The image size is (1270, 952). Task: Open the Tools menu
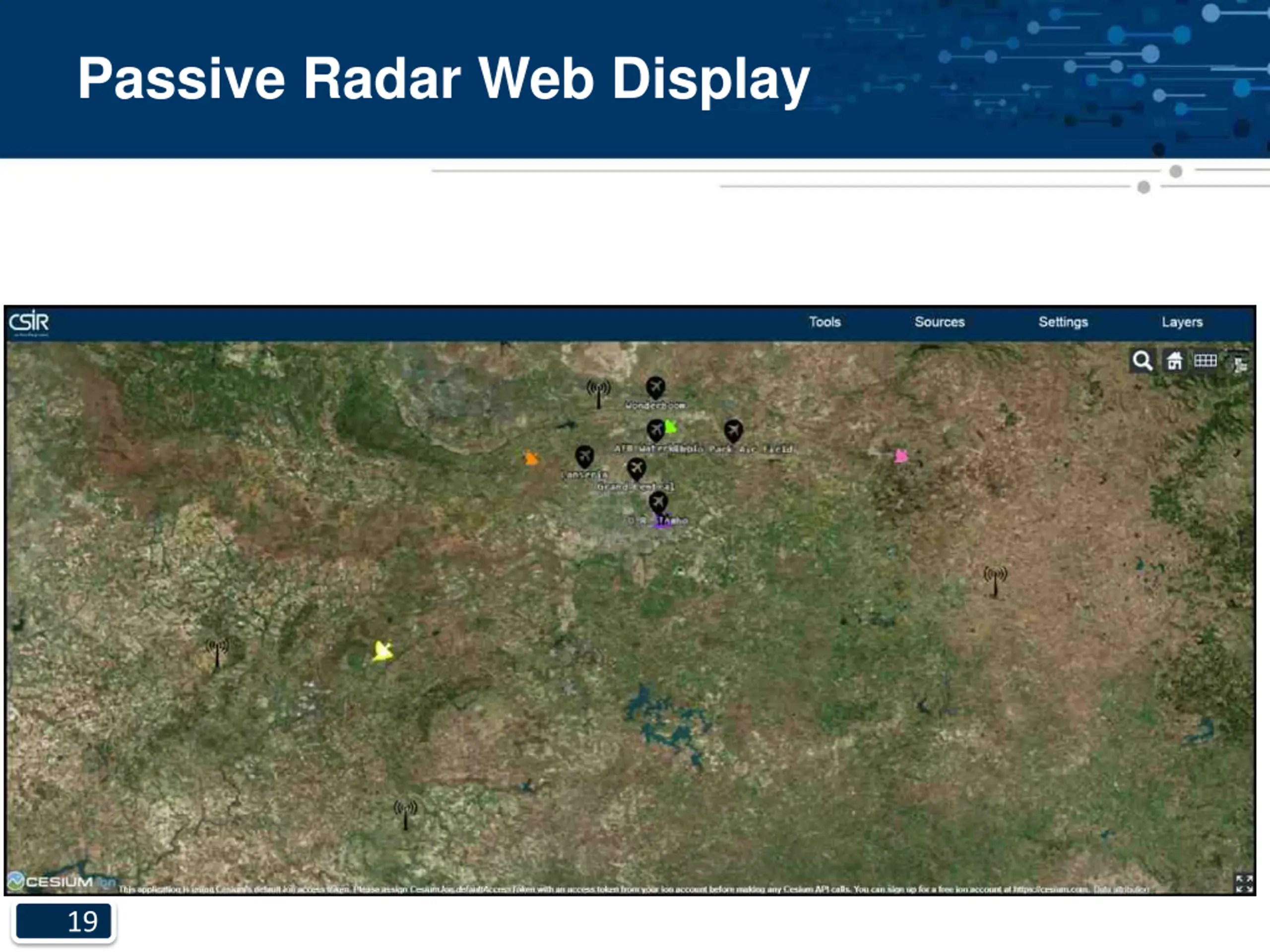[x=825, y=322]
